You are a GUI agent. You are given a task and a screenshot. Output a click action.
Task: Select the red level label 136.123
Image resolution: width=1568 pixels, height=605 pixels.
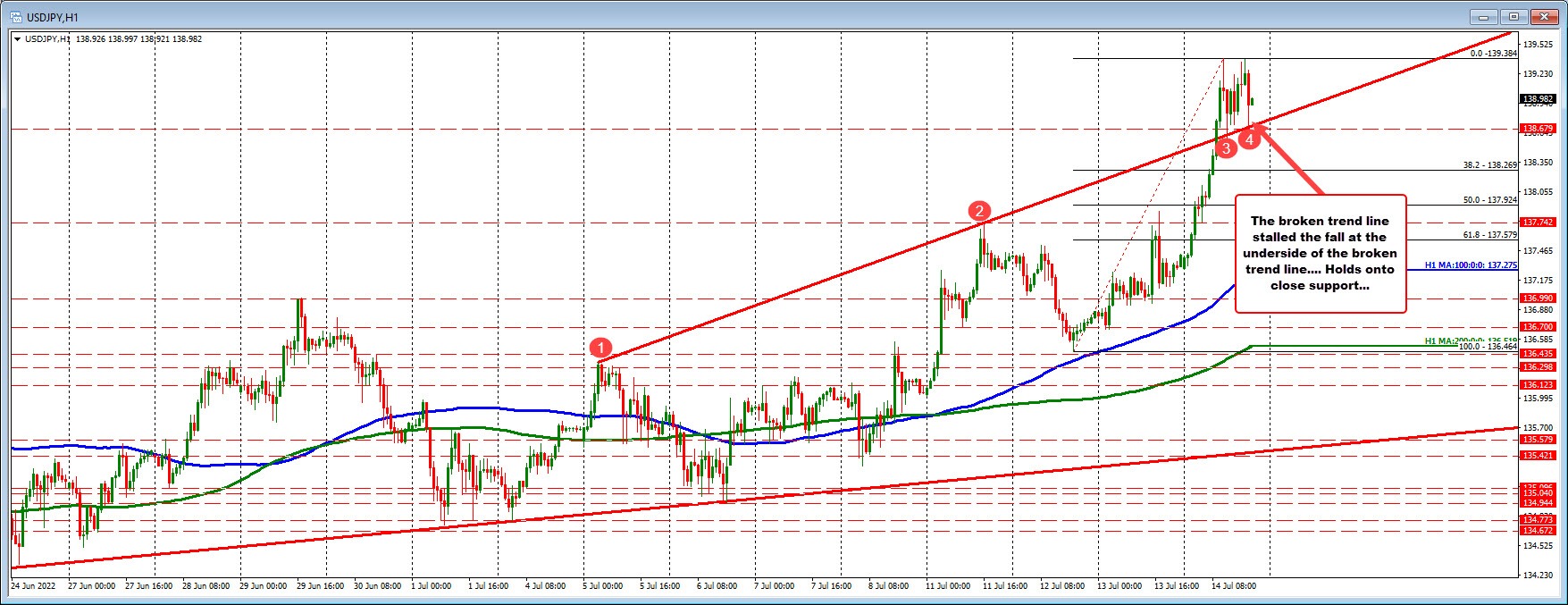coord(1538,385)
